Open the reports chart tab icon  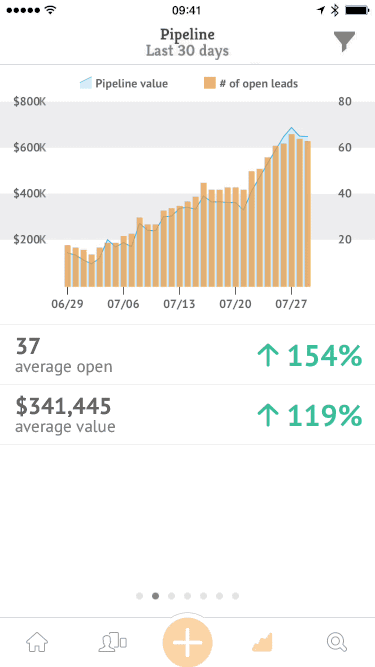click(262, 642)
